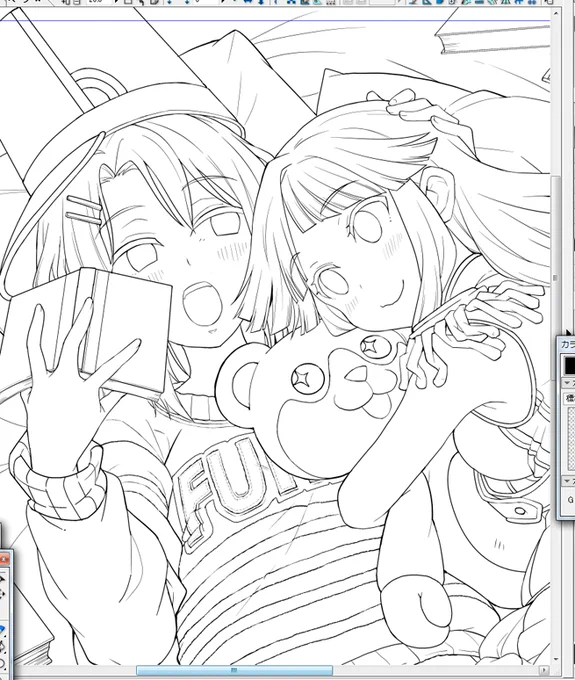
Task: Collapse the lower section arrow above the G label
Action: (x=568, y=481)
